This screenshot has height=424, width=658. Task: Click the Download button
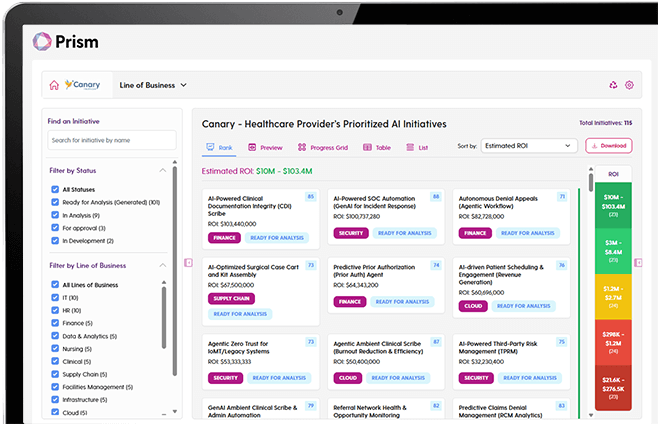[608, 146]
